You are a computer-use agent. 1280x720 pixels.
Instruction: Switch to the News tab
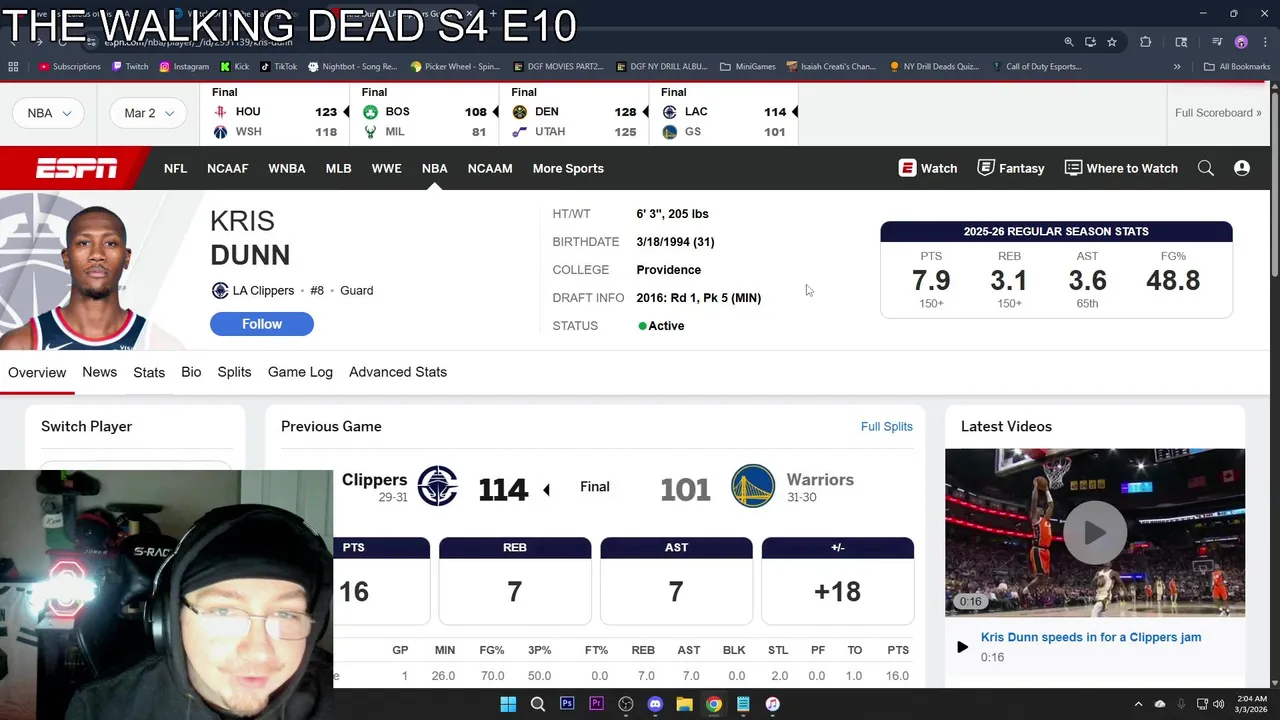[x=99, y=372]
